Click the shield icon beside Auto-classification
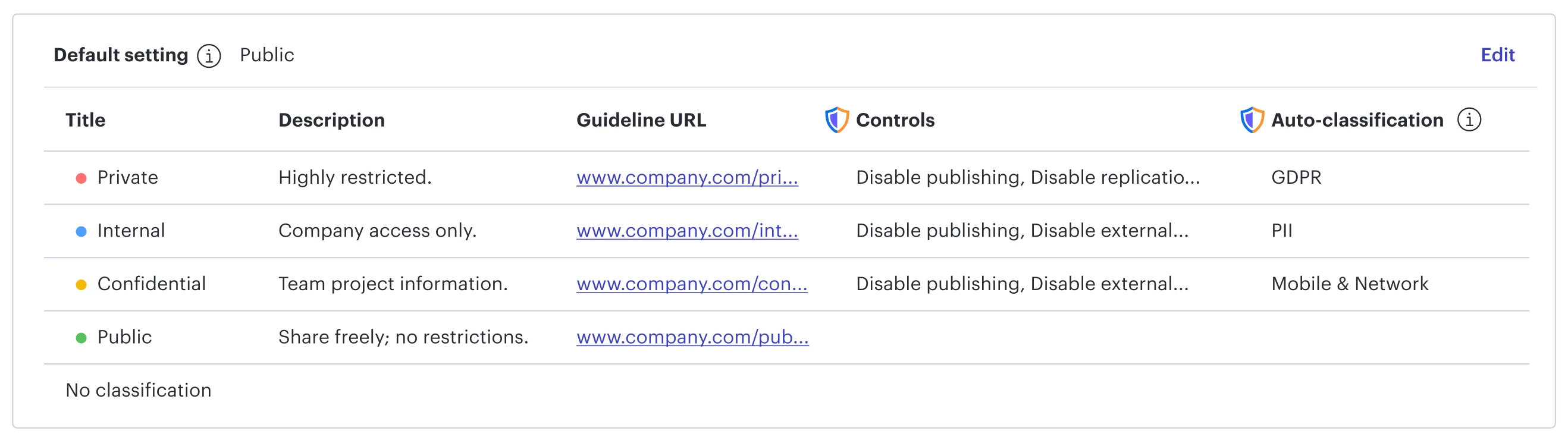Viewport: 1568px width, 440px height. tap(1252, 120)
